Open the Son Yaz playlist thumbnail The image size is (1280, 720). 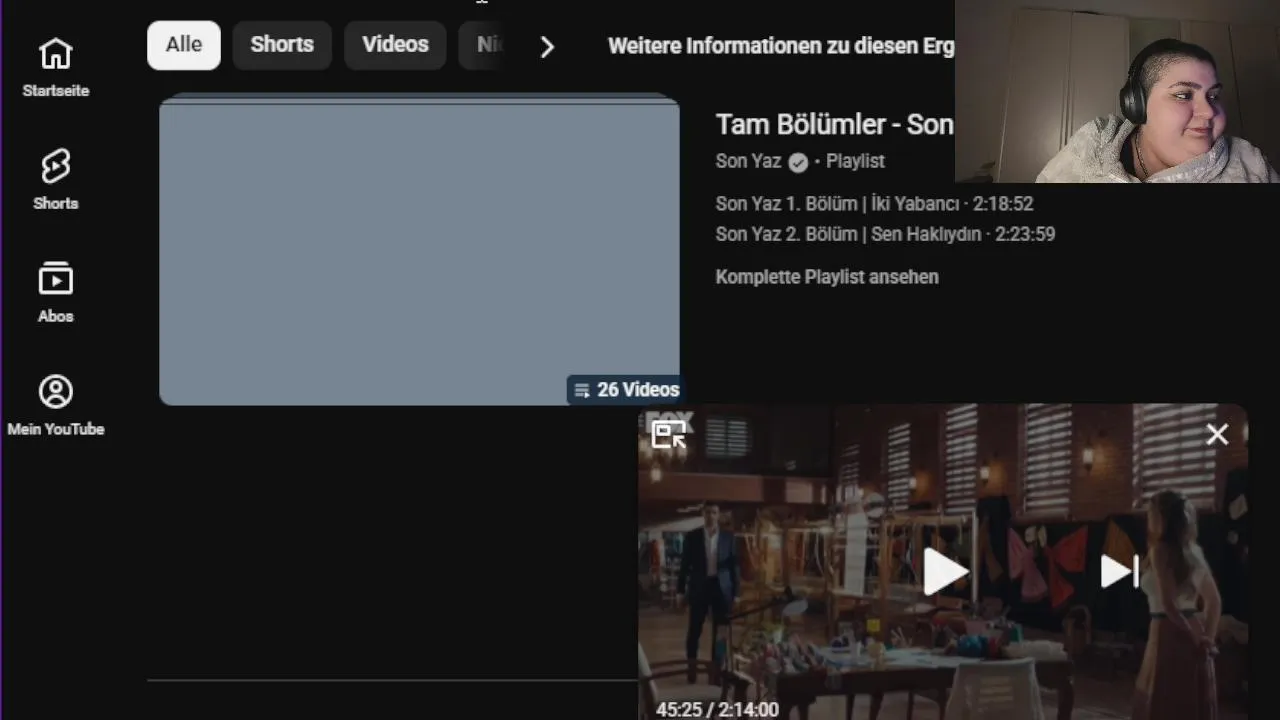tap(419, 249)
